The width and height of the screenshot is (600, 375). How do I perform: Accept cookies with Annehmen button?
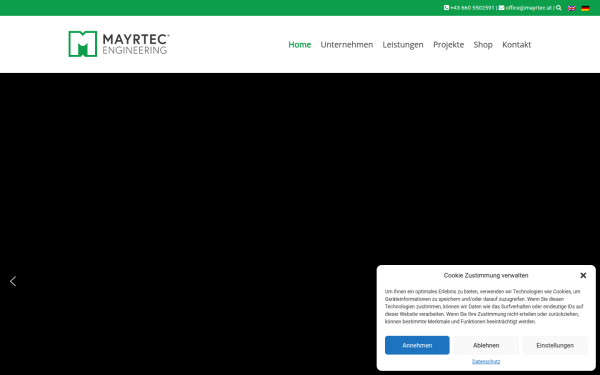[417, 345]
